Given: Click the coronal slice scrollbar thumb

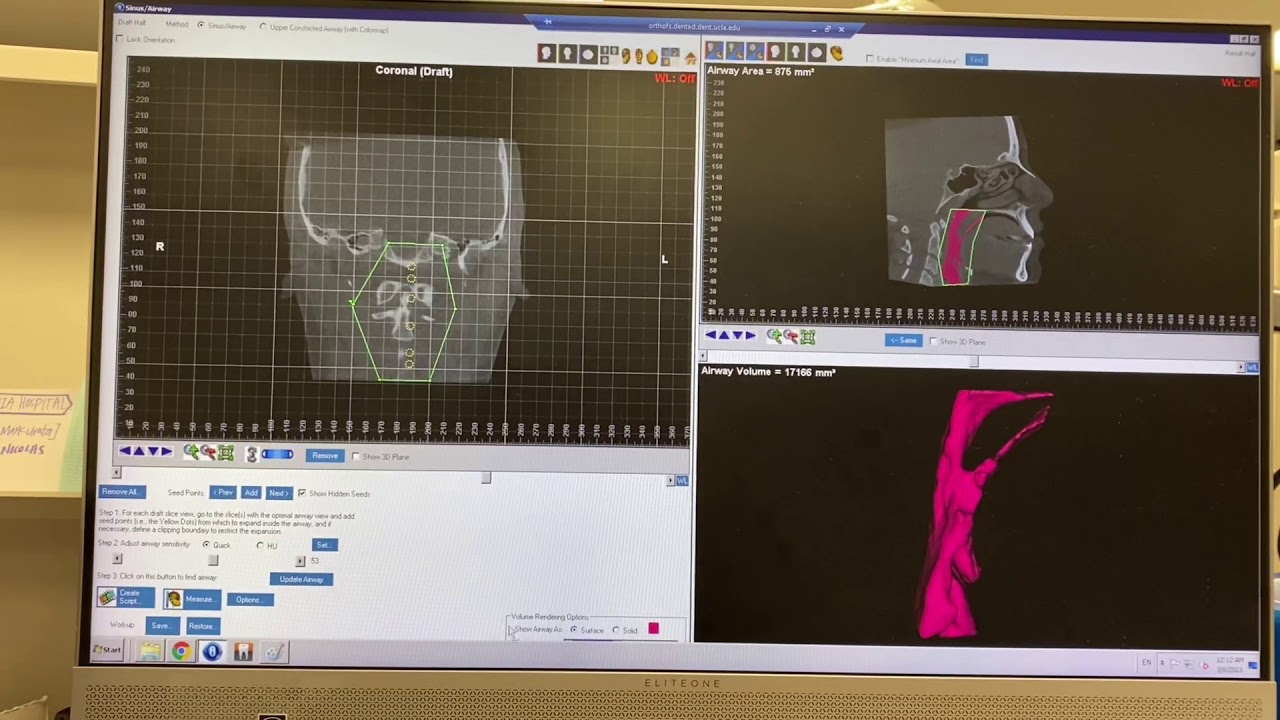Looking at the screenshot, I should tap(486, 478).
